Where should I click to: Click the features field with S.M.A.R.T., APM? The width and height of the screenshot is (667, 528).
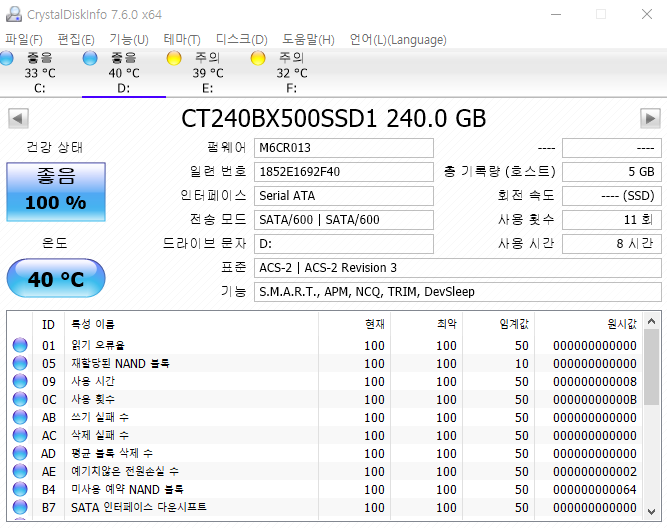point(458,292)
